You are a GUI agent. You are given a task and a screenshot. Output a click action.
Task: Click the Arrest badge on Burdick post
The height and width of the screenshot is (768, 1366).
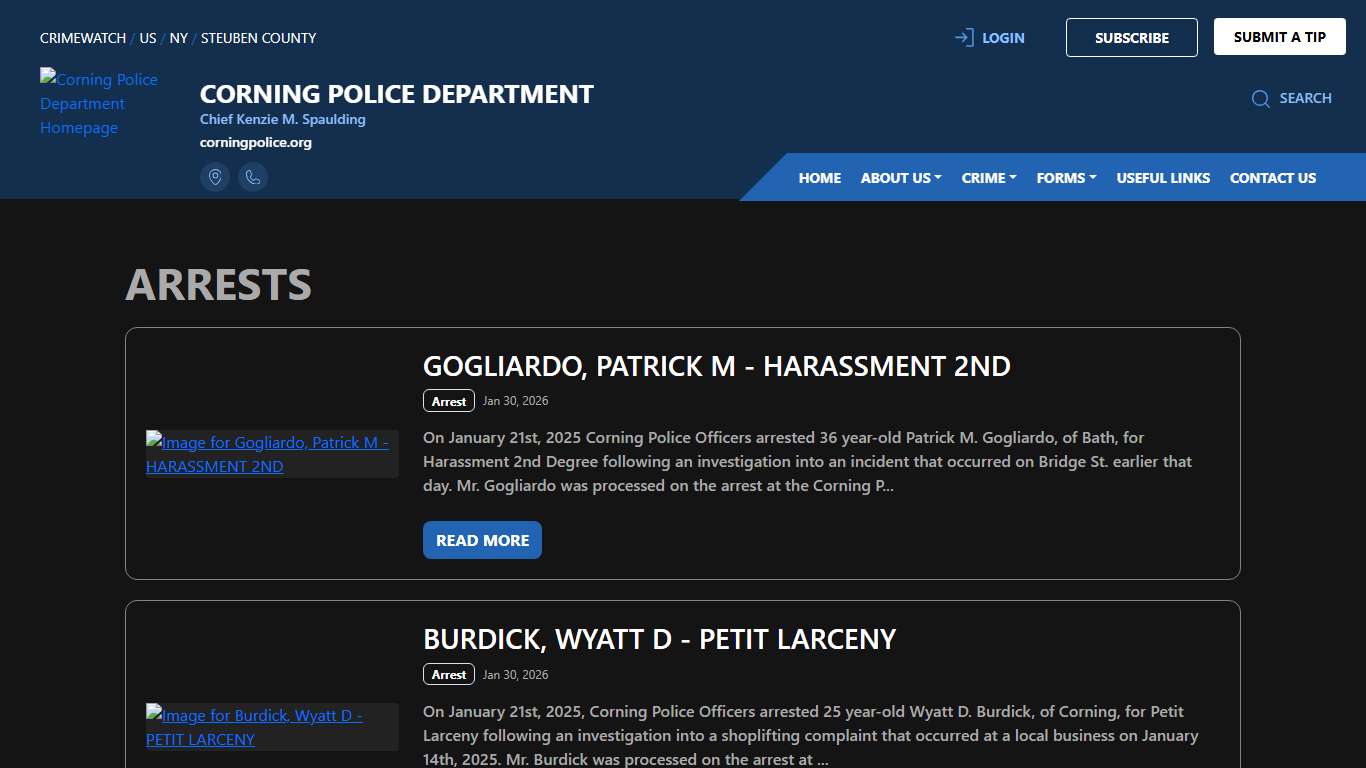pyautogui.click(x=448, y=674)
